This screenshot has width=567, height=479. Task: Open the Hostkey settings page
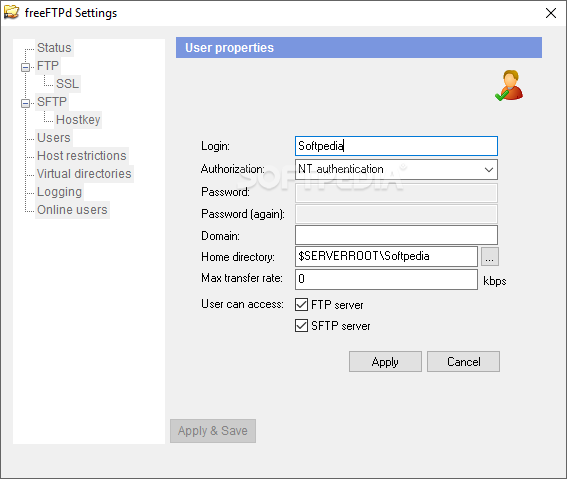coord(78,120)
